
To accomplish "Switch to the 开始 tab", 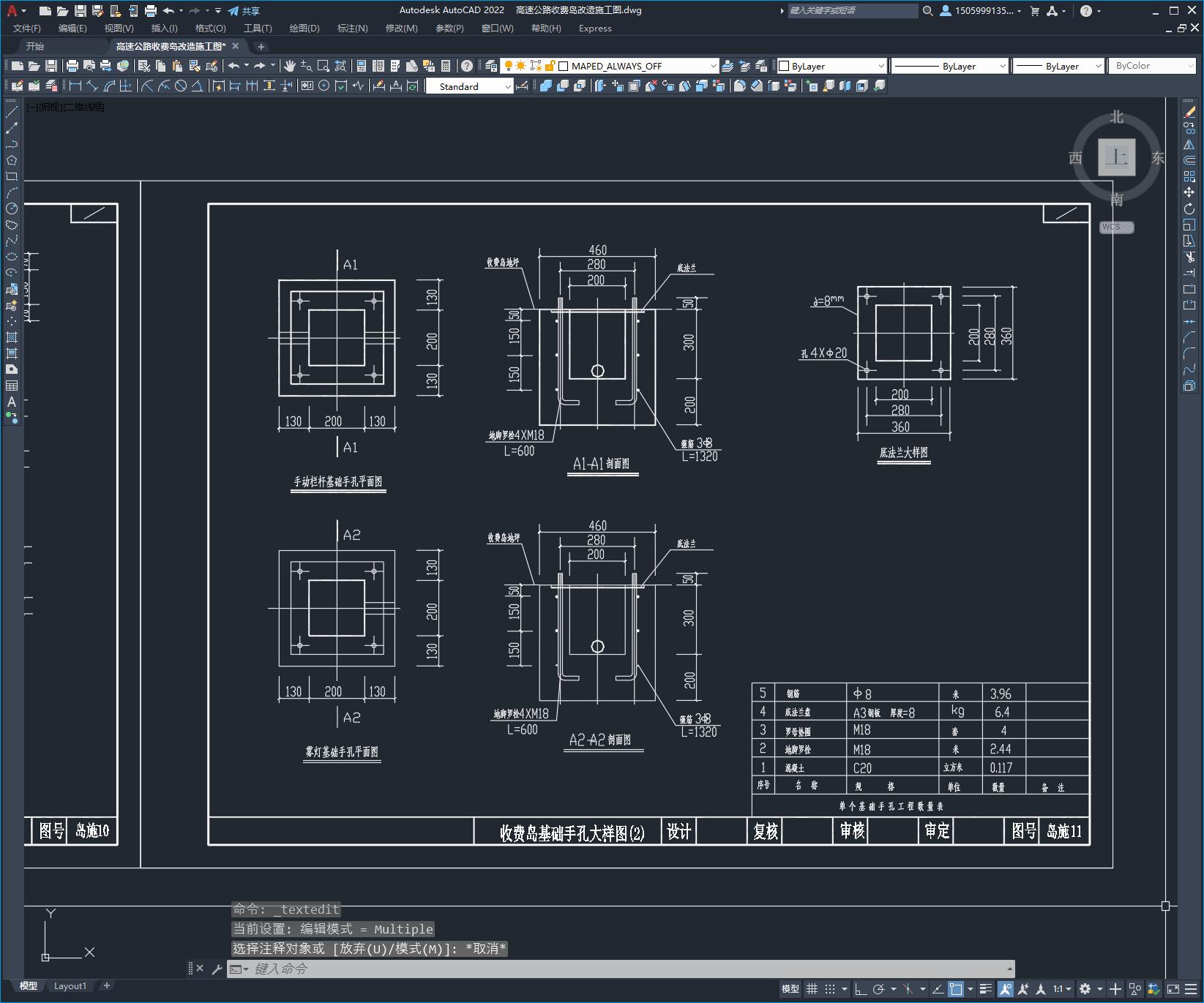I will 35,46.
